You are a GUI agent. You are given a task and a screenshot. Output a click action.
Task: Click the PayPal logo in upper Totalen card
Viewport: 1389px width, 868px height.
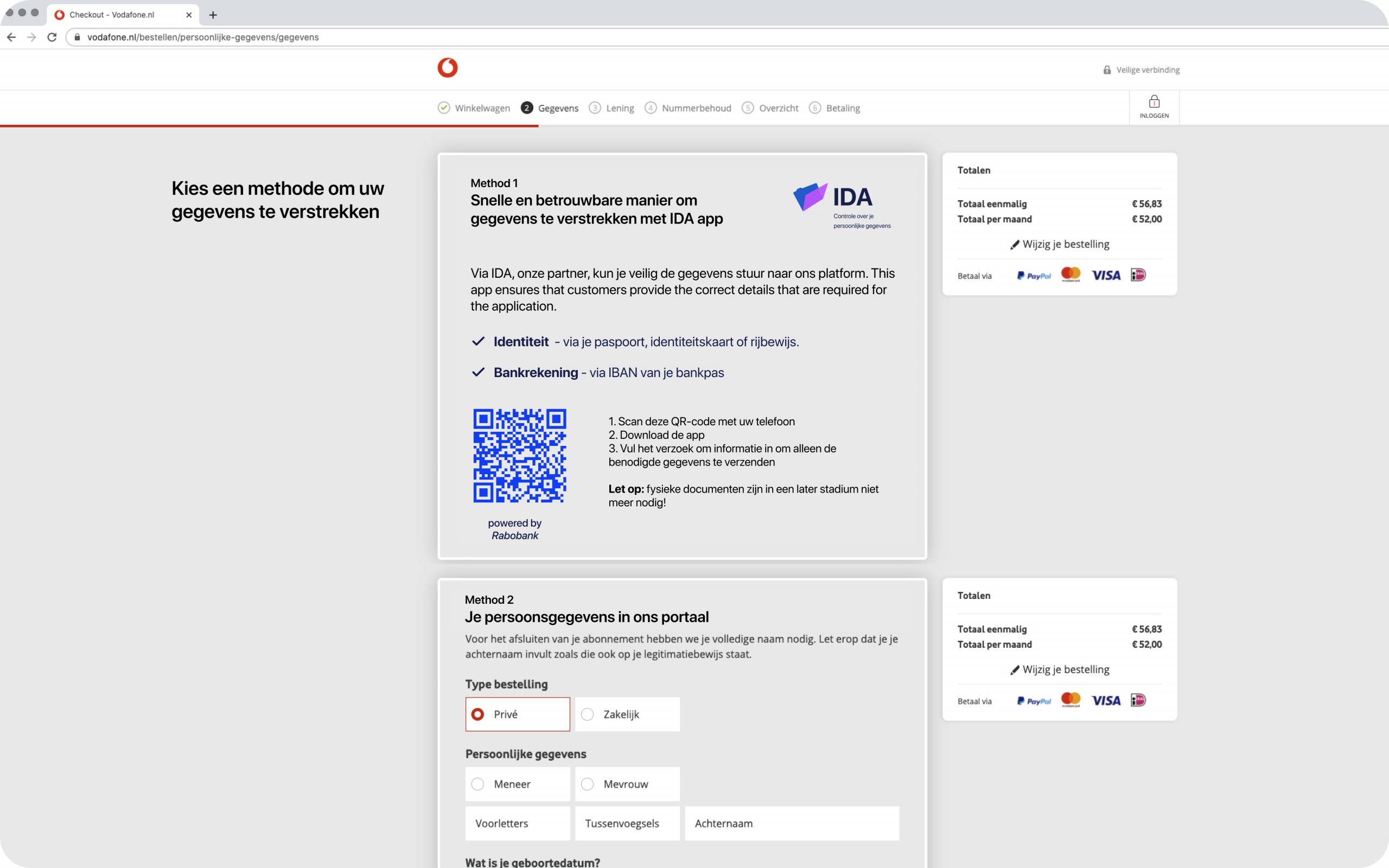[x=1034, y=276]
